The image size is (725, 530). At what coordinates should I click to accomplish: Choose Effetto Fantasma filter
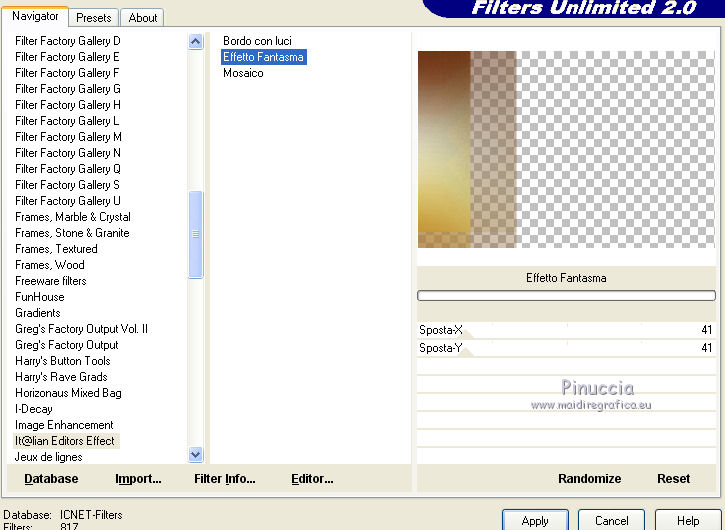[263, 57]
